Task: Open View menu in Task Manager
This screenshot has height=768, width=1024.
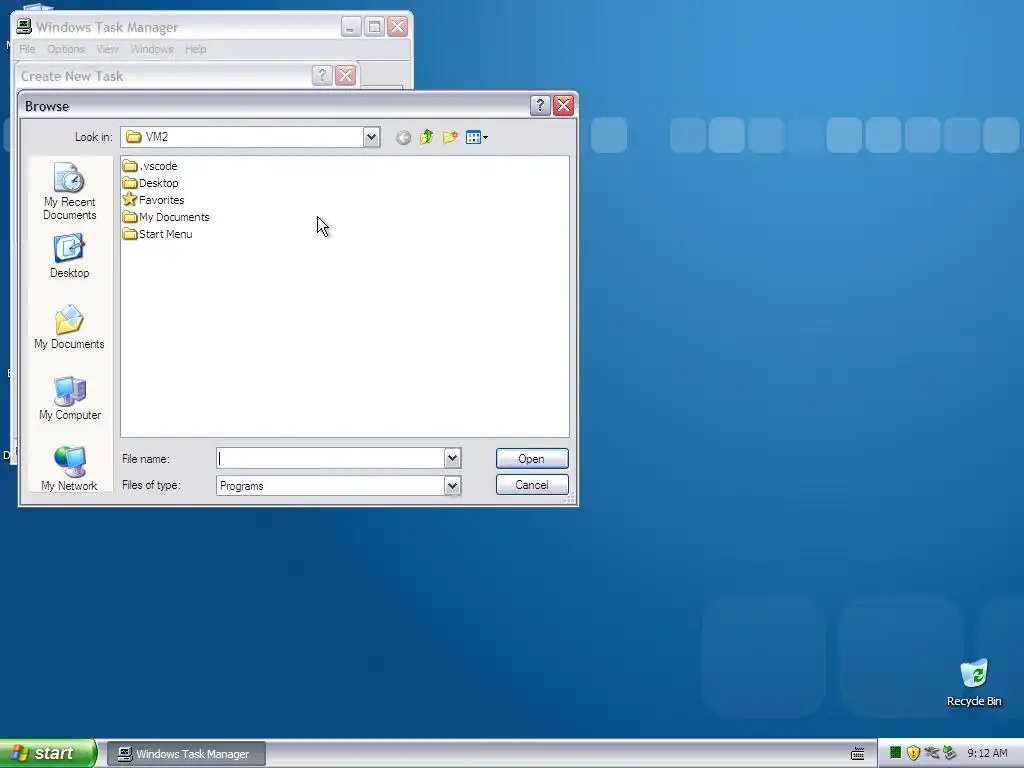Action: 107,49
